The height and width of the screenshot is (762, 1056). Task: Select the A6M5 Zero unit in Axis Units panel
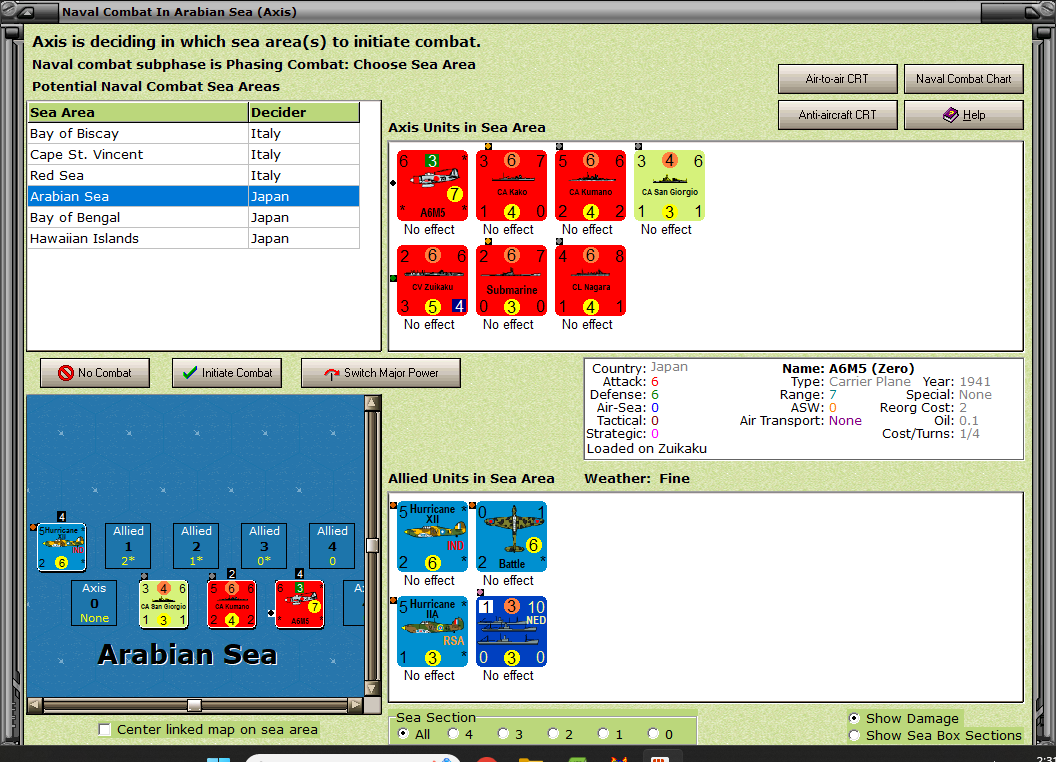point(432,185)
